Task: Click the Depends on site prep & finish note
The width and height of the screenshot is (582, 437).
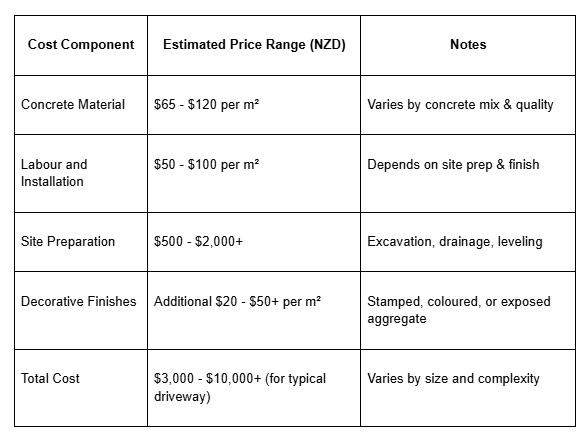Action: [453, 164]
